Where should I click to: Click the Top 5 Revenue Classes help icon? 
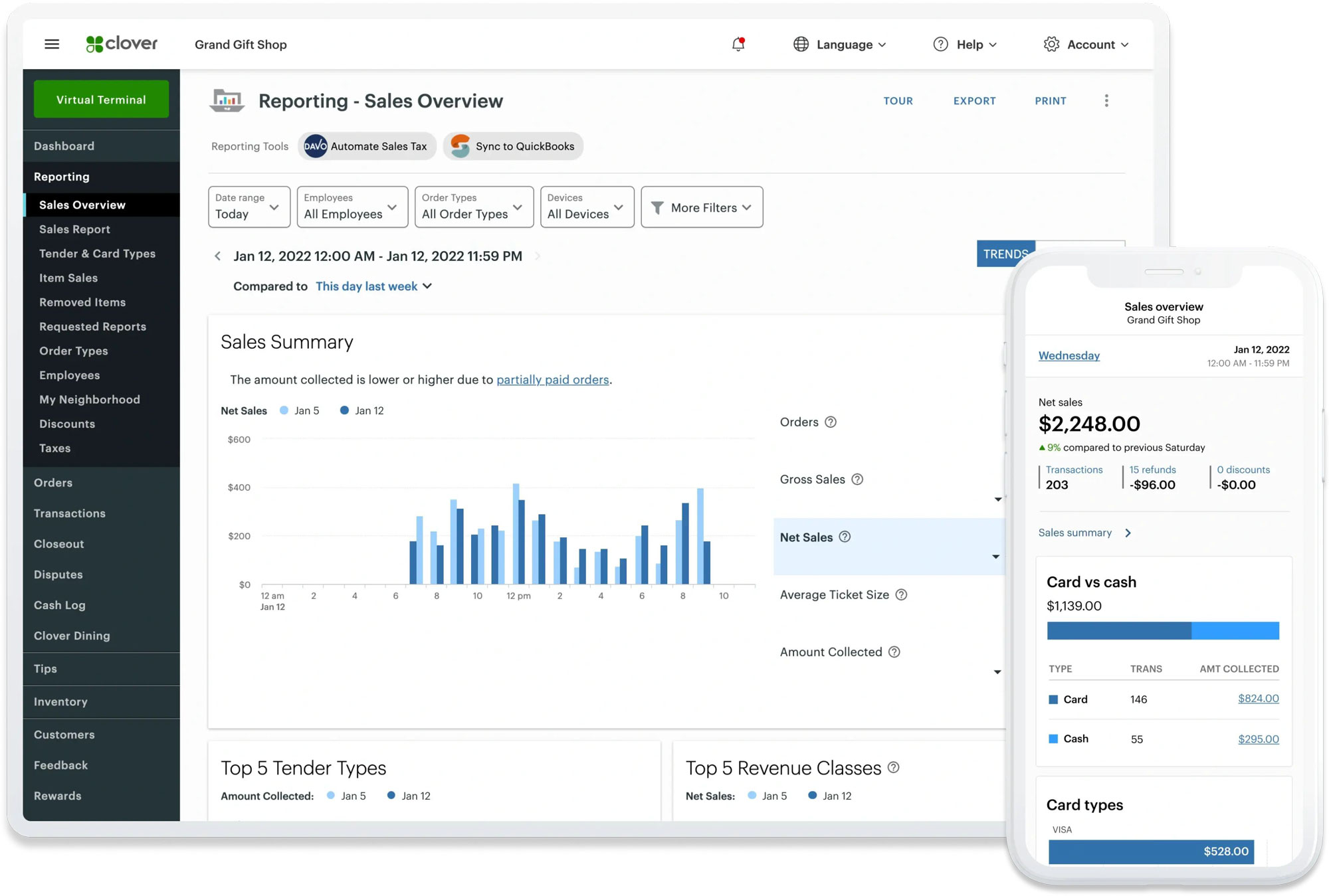894,768
